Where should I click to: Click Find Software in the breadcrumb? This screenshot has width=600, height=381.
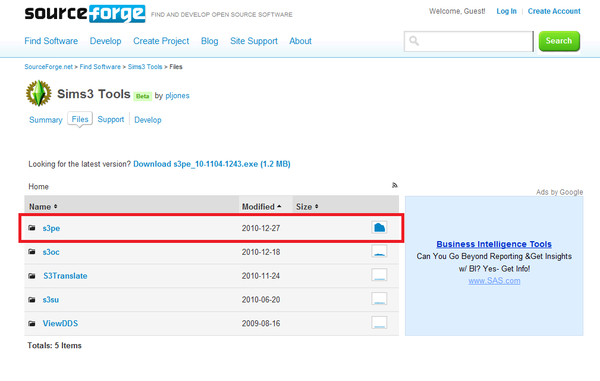(100, 67)
